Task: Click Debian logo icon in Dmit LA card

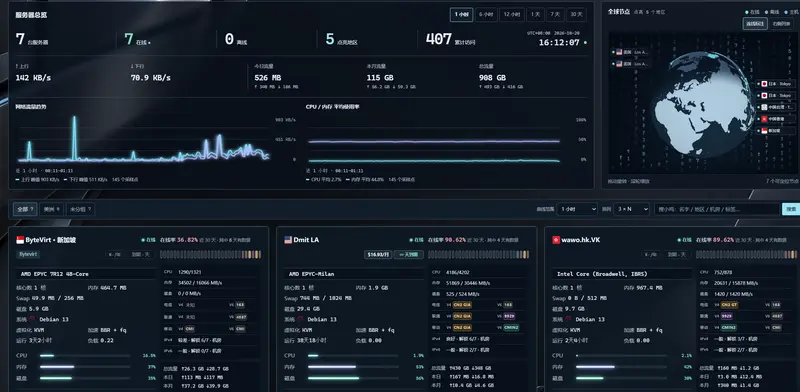Action: tap(300, 319)
